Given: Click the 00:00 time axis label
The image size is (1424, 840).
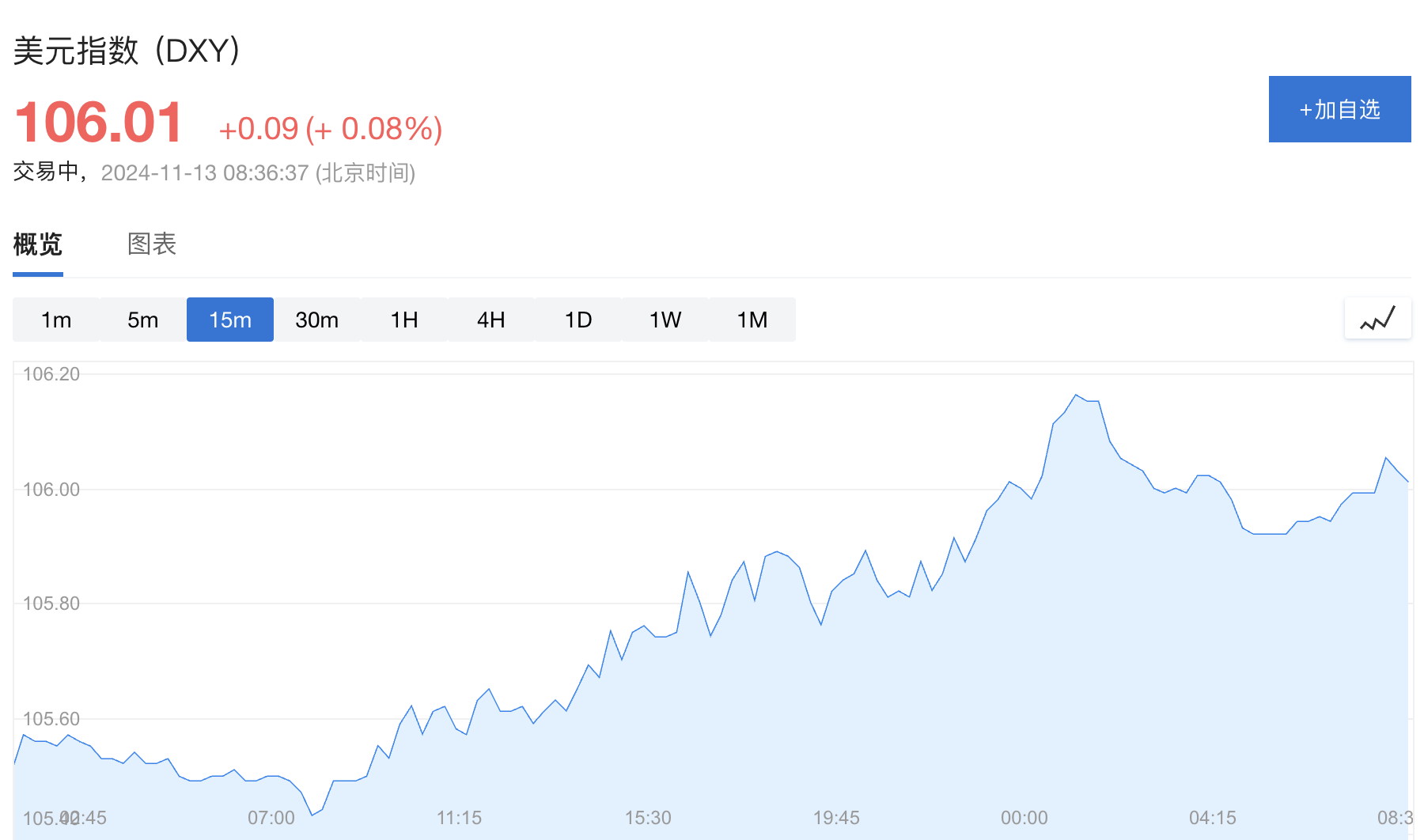Looking at the screenshot, I should click(1024, 818).
